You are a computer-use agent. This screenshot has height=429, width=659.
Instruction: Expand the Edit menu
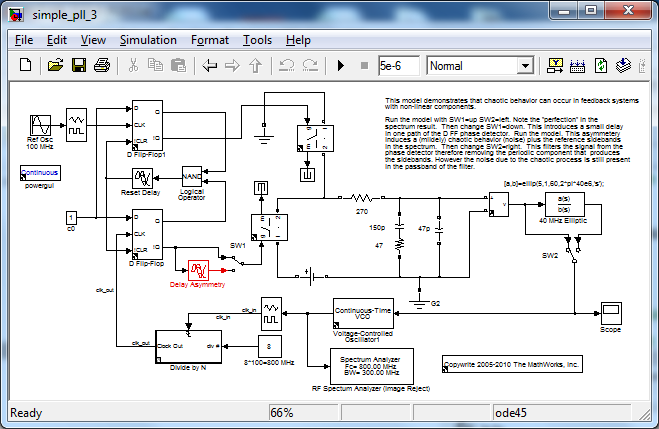point(57,40)
